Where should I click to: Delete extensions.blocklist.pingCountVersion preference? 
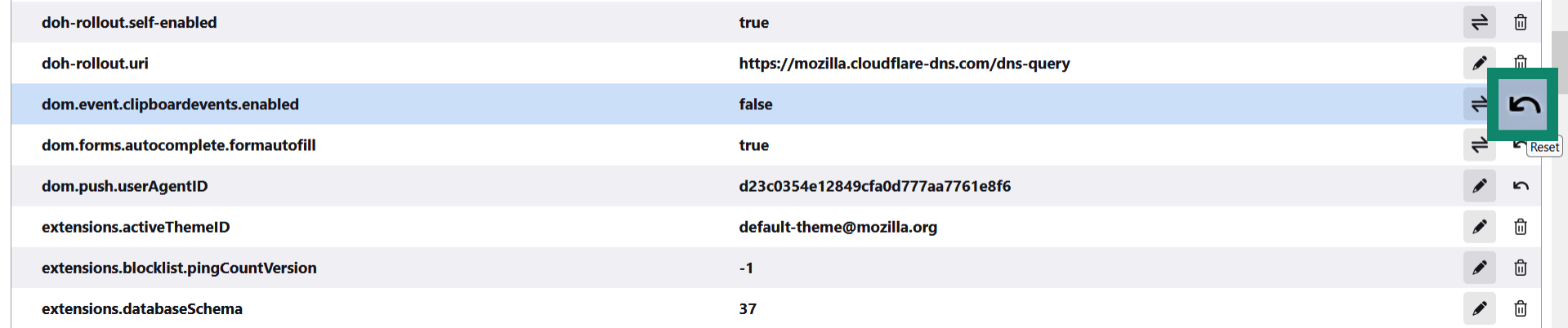(x=1520, y=268)
